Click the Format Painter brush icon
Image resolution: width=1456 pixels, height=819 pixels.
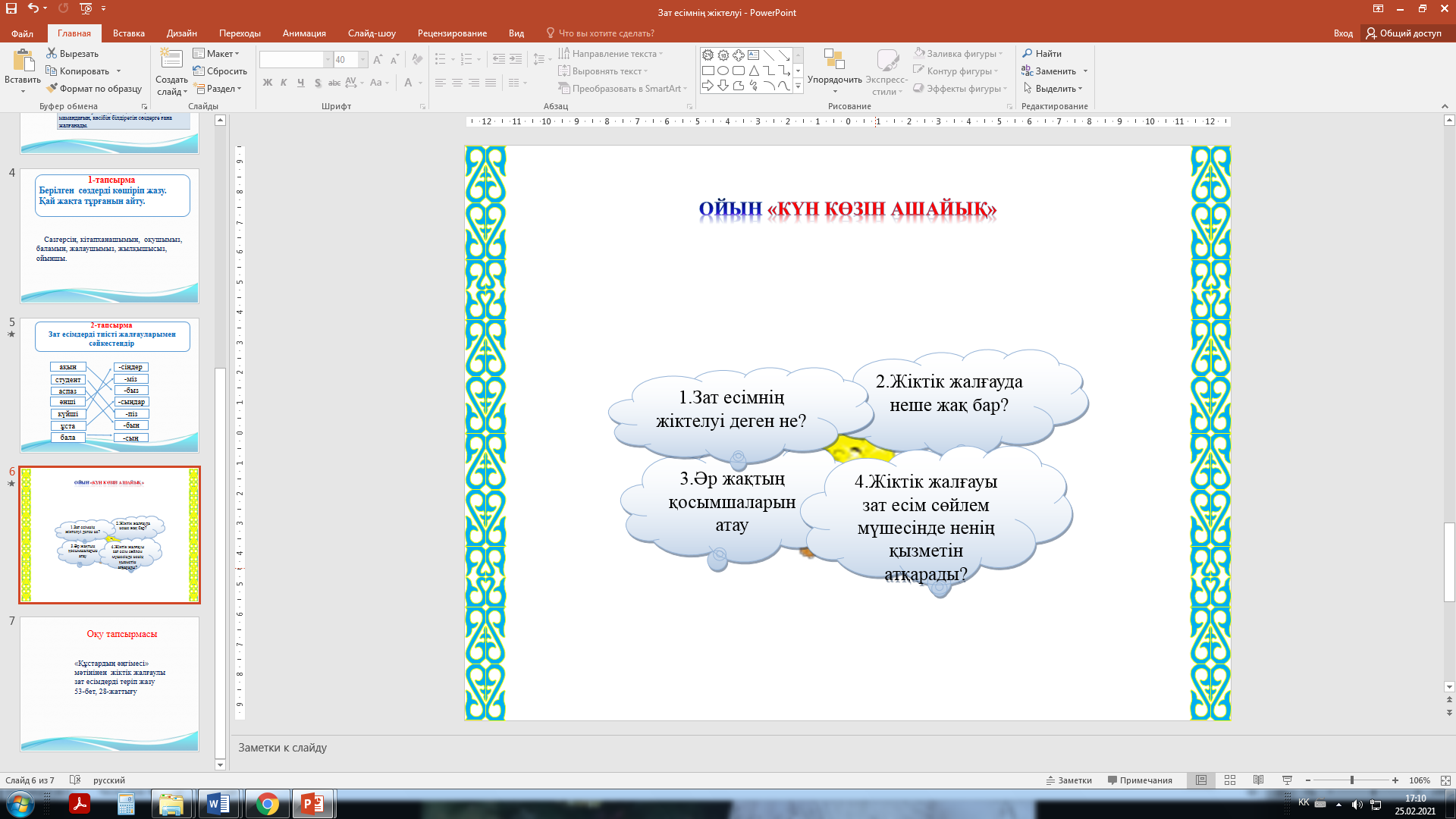52,89
